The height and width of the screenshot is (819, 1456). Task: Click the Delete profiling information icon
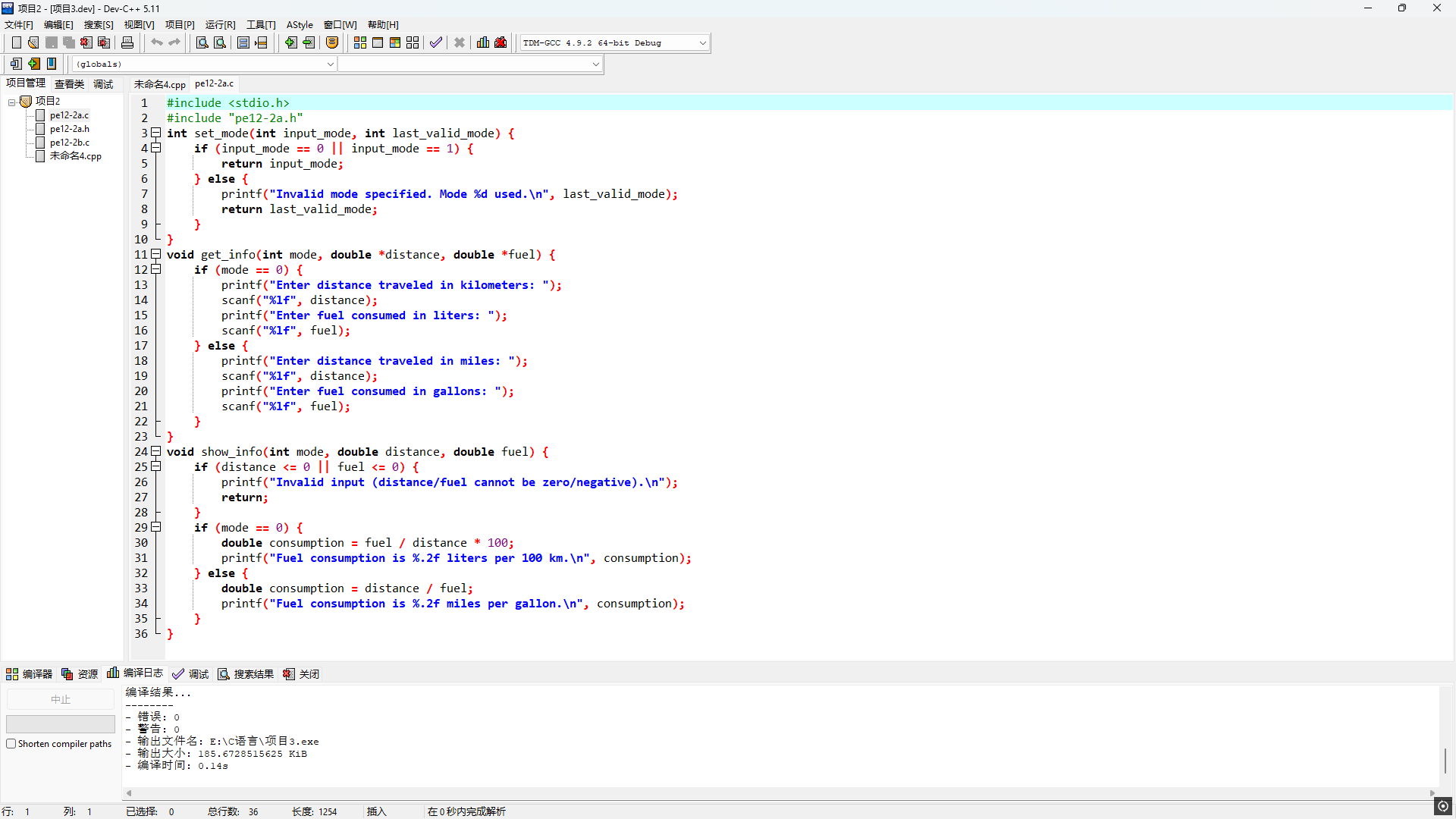point(500,42)
